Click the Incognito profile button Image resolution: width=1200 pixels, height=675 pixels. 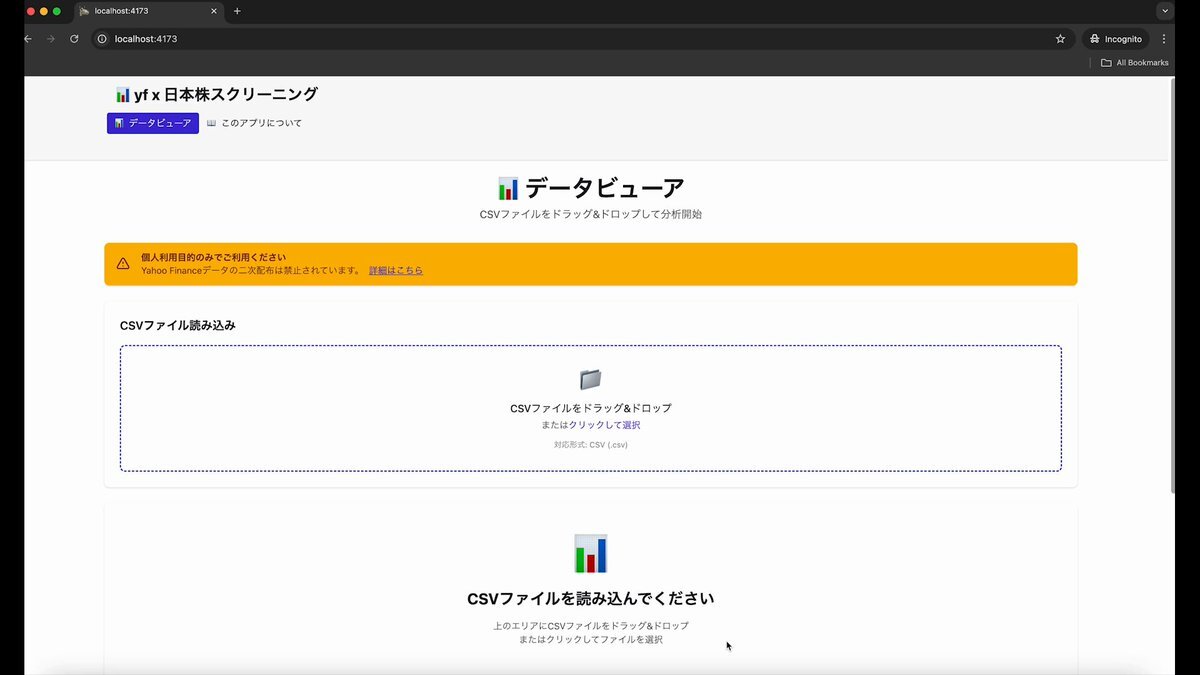[1115, 39]
